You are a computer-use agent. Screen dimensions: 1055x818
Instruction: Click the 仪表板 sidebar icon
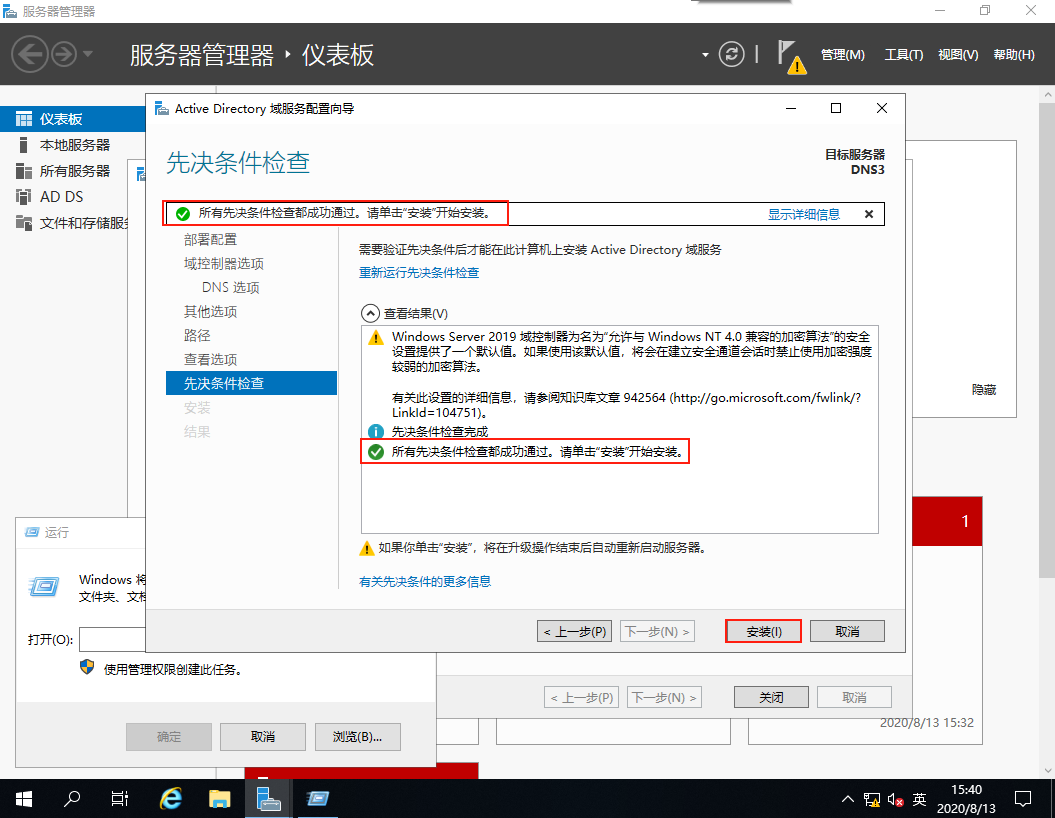click(24, 119)
